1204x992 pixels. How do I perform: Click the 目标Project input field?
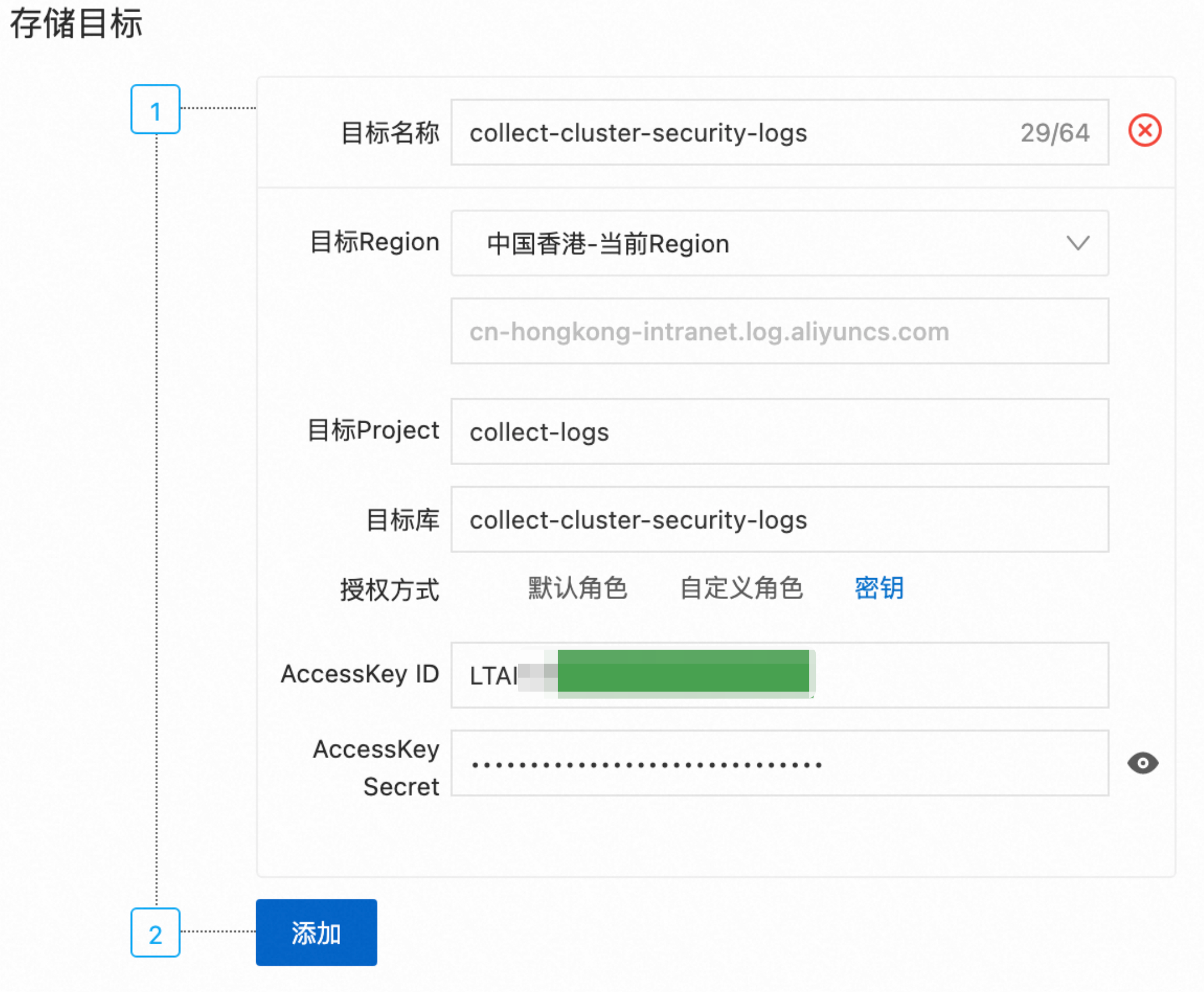pos(779,432)
